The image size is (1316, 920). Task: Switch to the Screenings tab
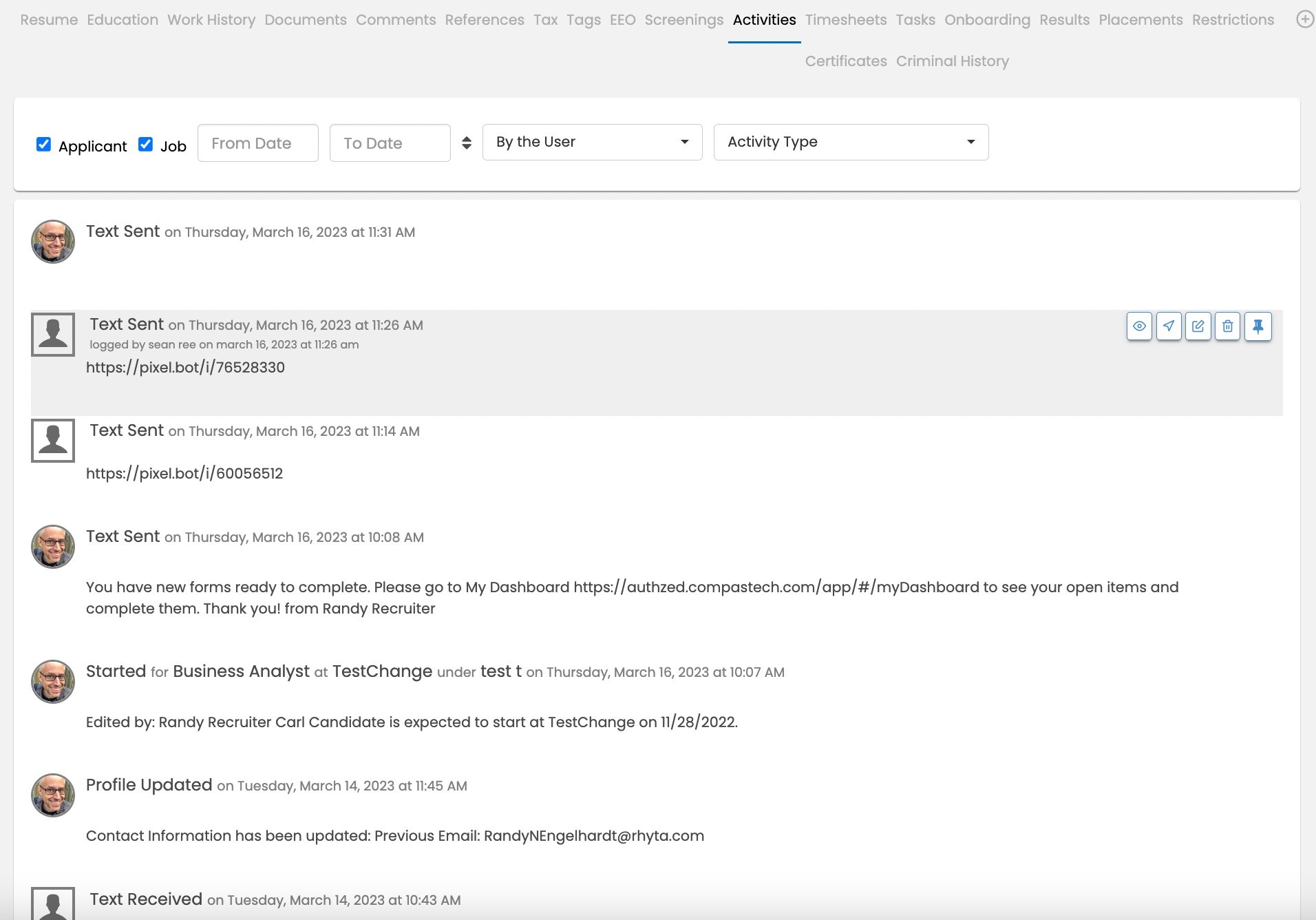(x=684, y=20)
